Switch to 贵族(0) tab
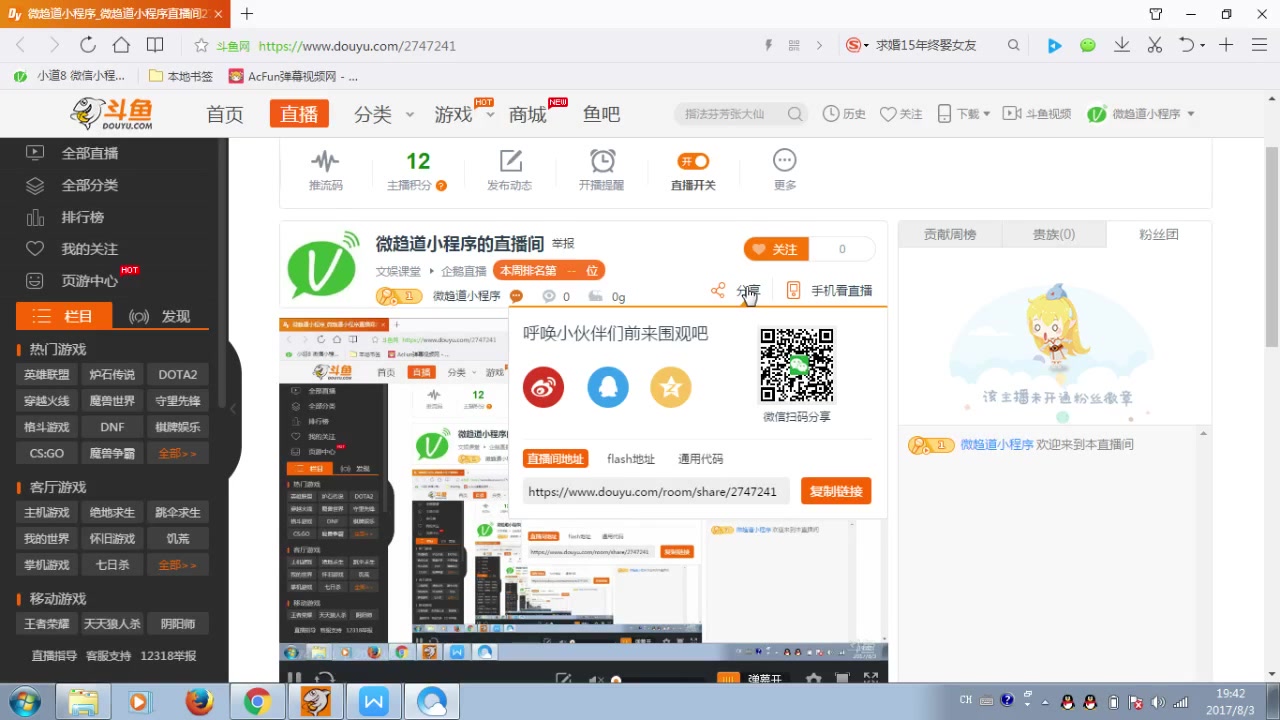 coord(1054,235)
